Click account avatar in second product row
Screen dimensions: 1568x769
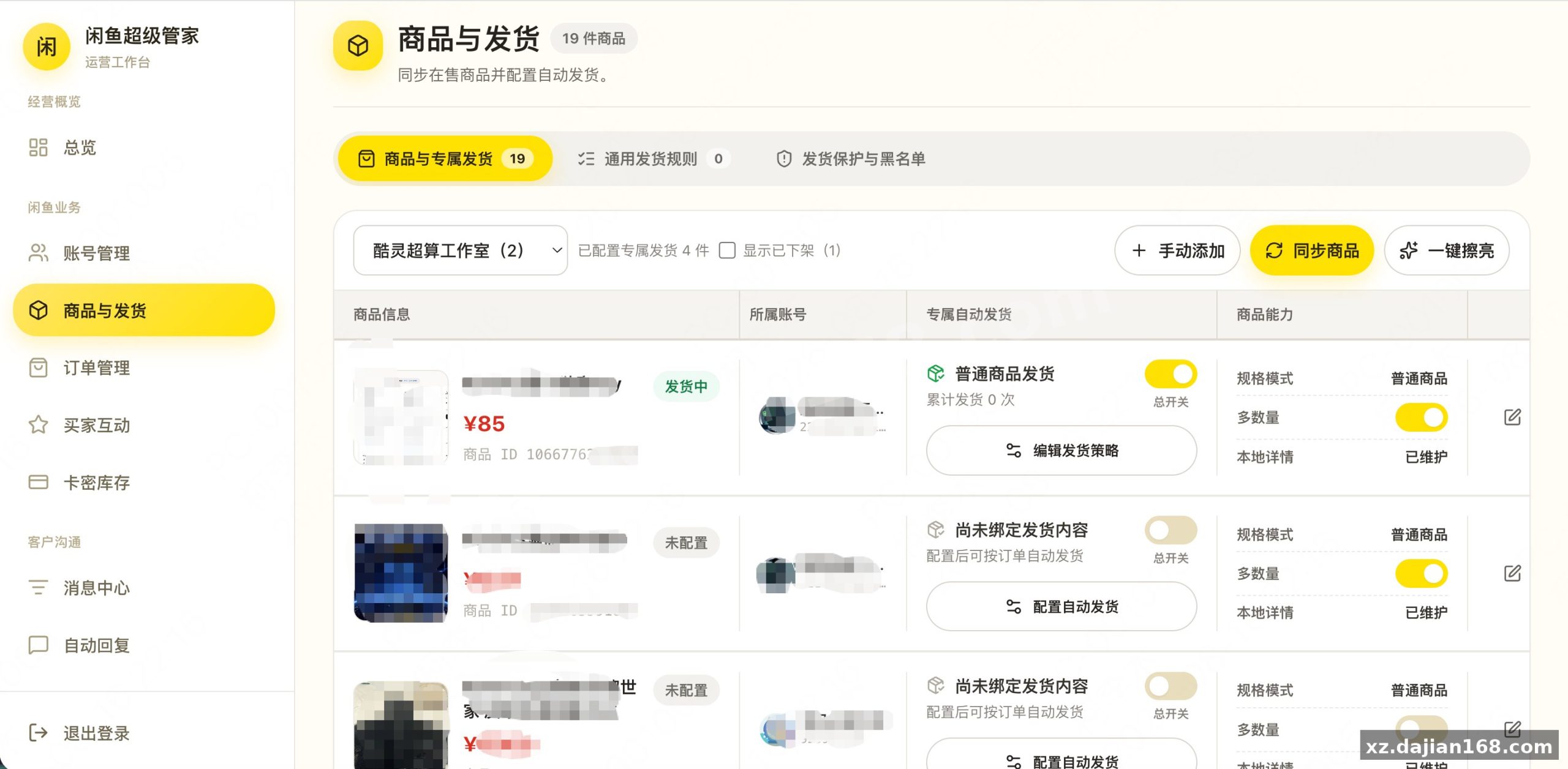(775, 575)
